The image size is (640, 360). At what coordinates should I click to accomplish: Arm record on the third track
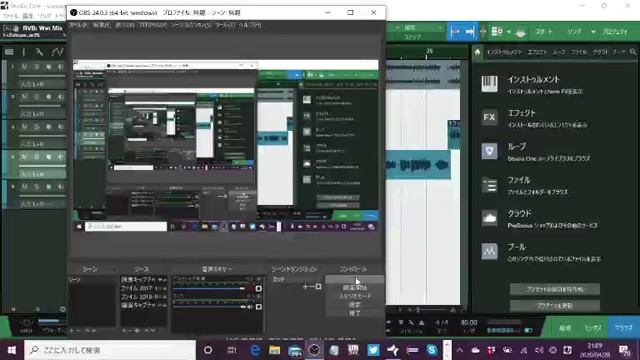[x=49, y=127]
